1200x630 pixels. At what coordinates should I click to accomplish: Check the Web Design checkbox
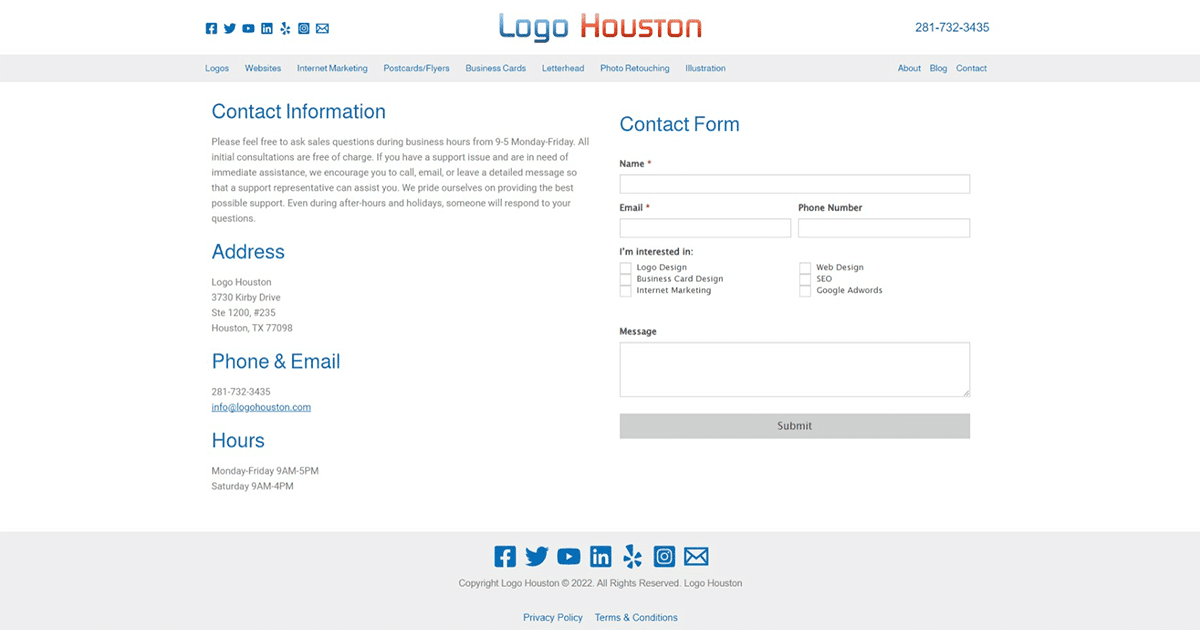click(x=805, y=267)
